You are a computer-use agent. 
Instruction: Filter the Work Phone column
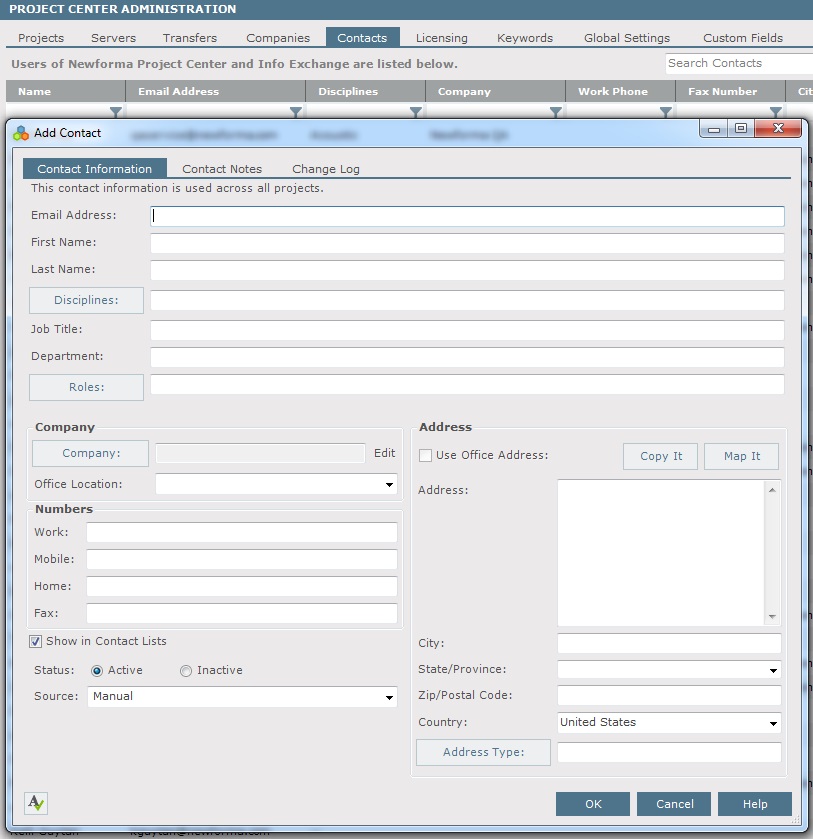(x=665, y=112)
